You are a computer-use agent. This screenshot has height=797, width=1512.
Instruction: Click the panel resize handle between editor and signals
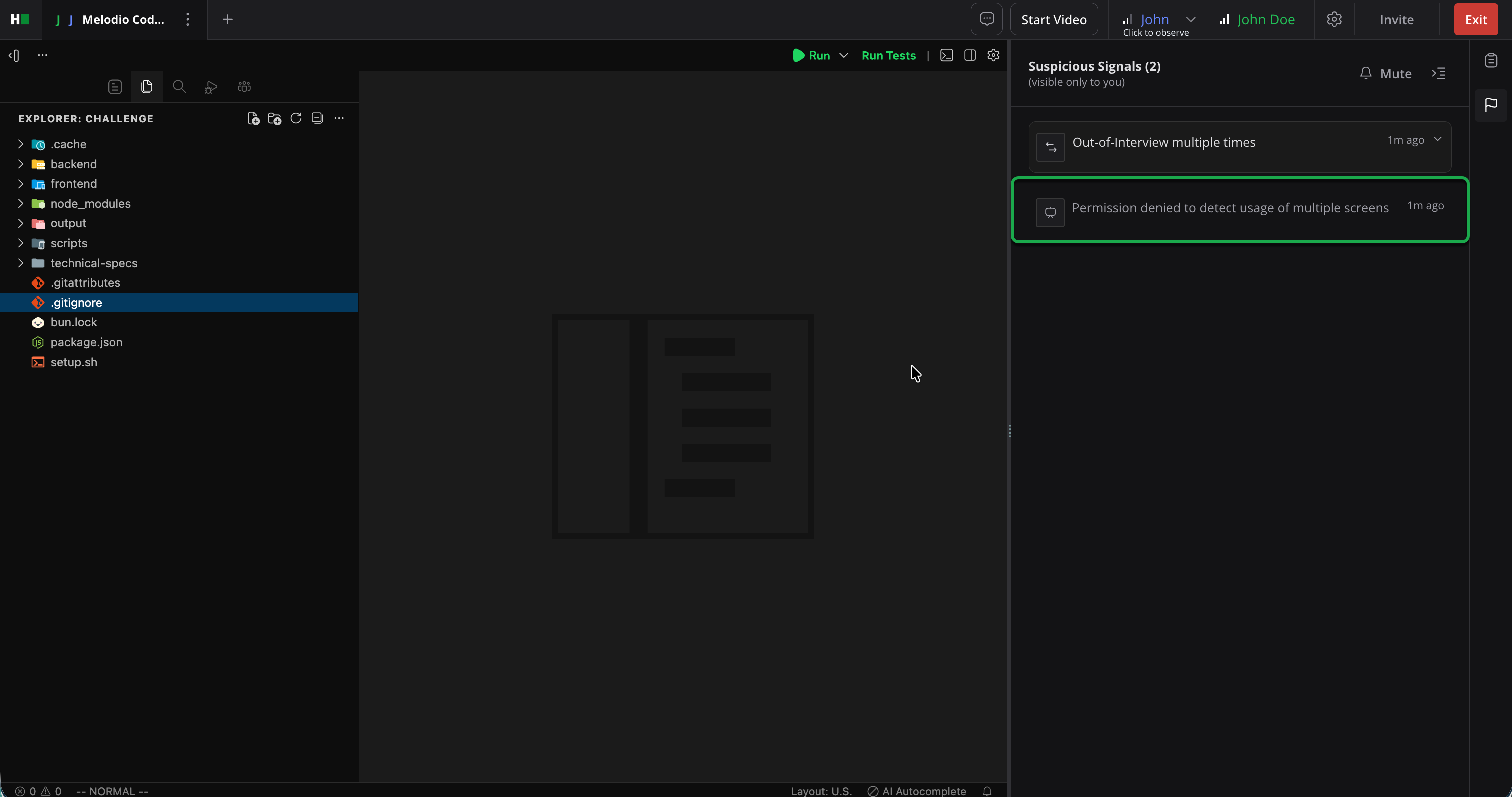point(1009,431)
